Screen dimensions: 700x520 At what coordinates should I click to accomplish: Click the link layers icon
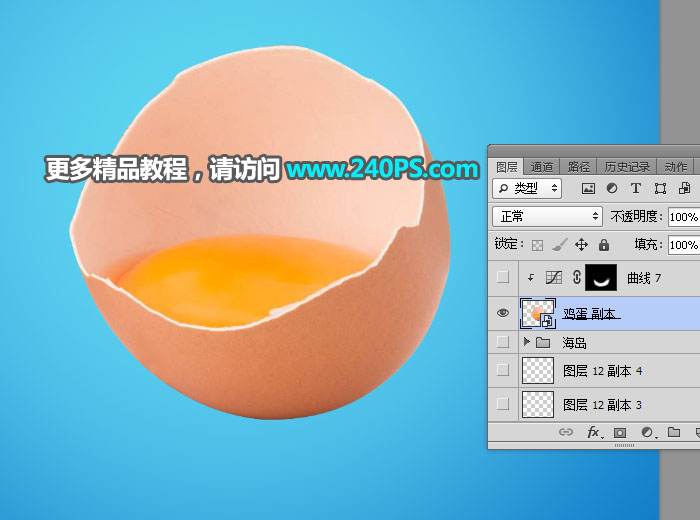pyautogui.click(x=566, y=432)
